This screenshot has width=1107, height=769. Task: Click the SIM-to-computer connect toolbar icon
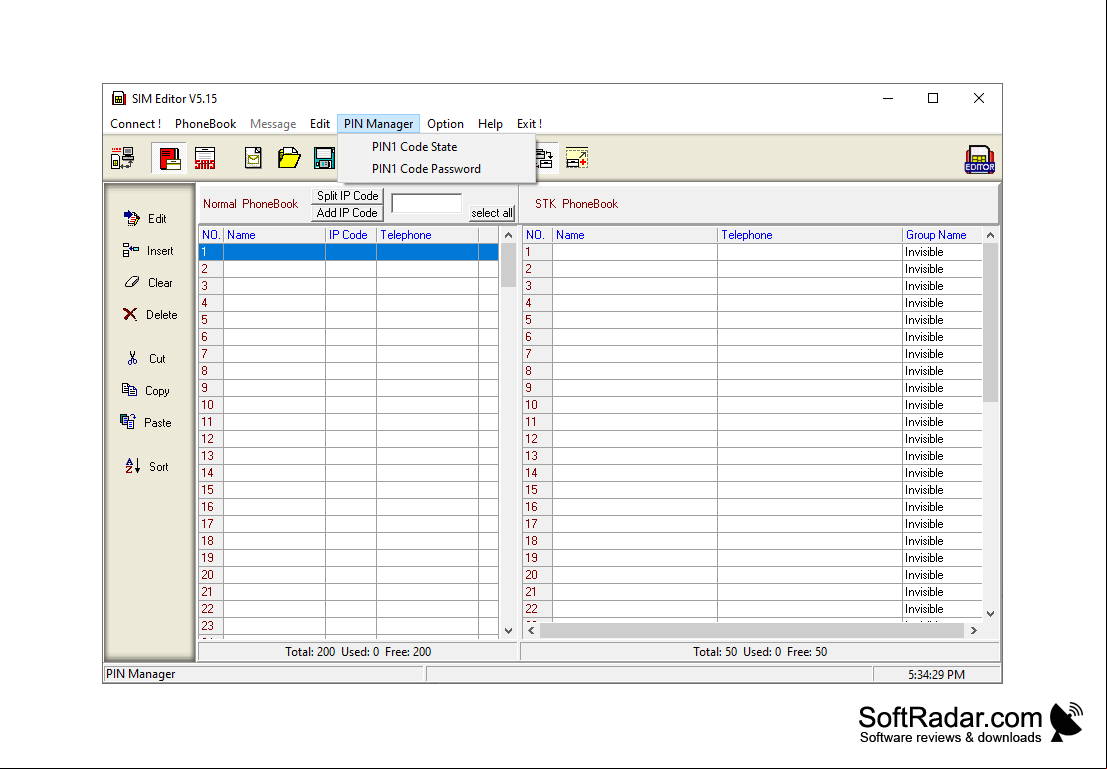click(x=122, y=157)
